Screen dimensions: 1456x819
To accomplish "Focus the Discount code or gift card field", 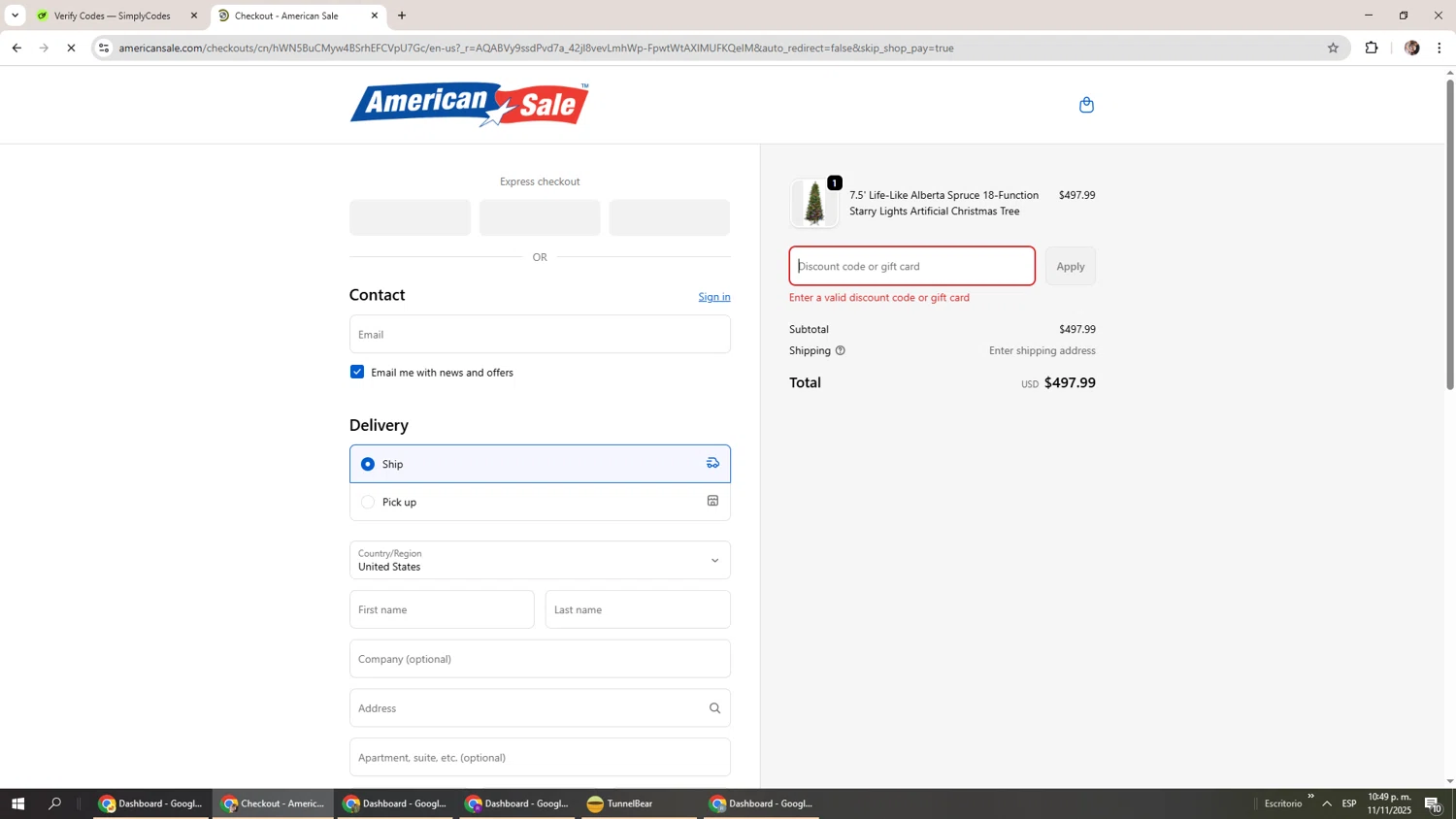I will tap(912, 266).
